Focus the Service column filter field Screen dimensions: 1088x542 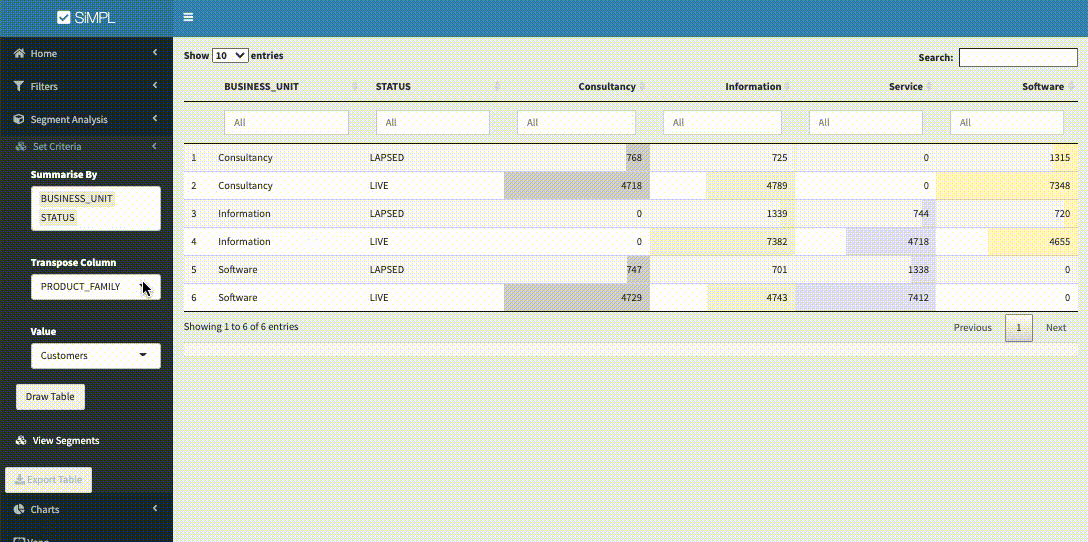pos(865,122)
